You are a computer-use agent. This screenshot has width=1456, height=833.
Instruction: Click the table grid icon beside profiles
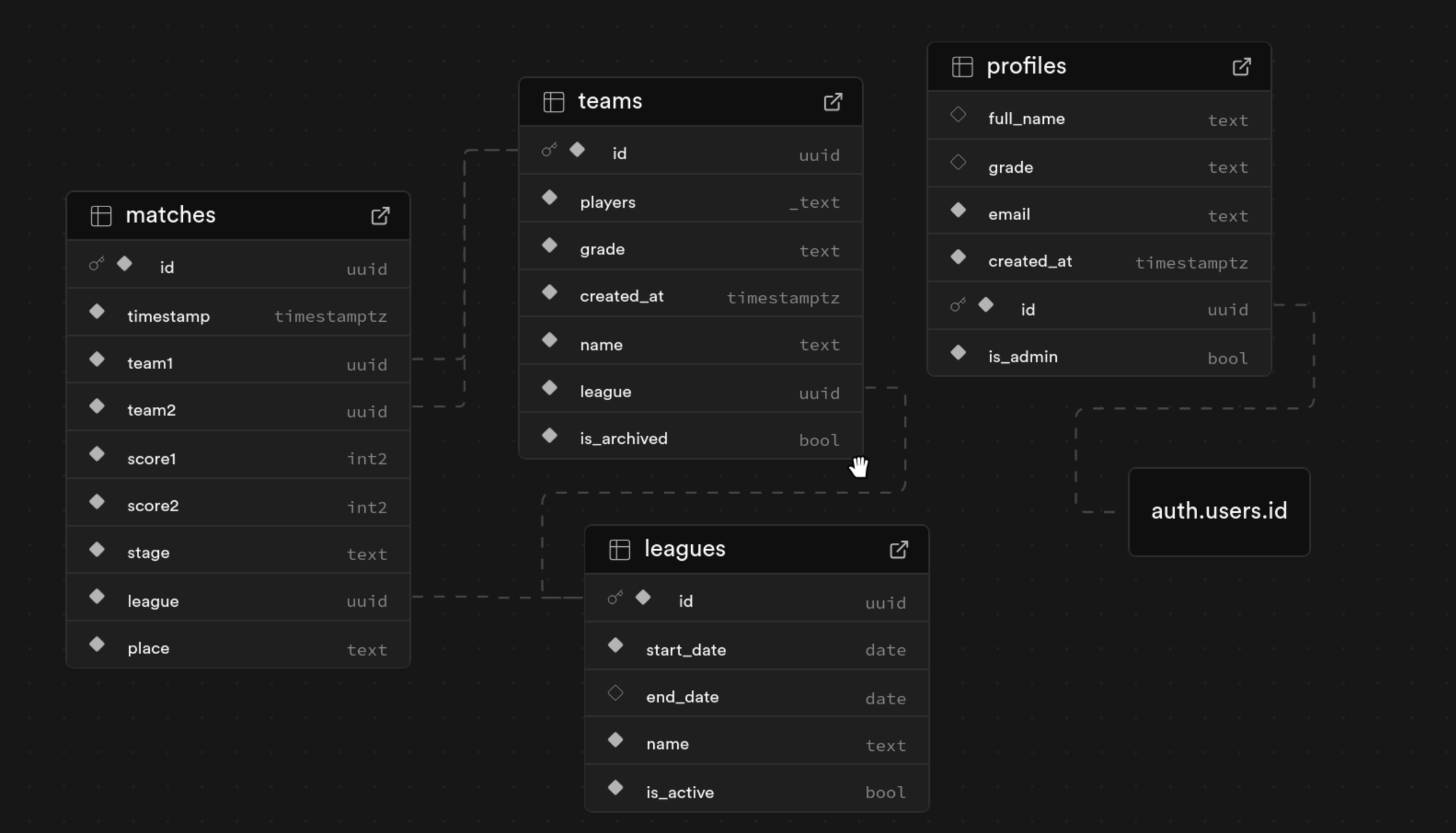(x=962, y=67)
